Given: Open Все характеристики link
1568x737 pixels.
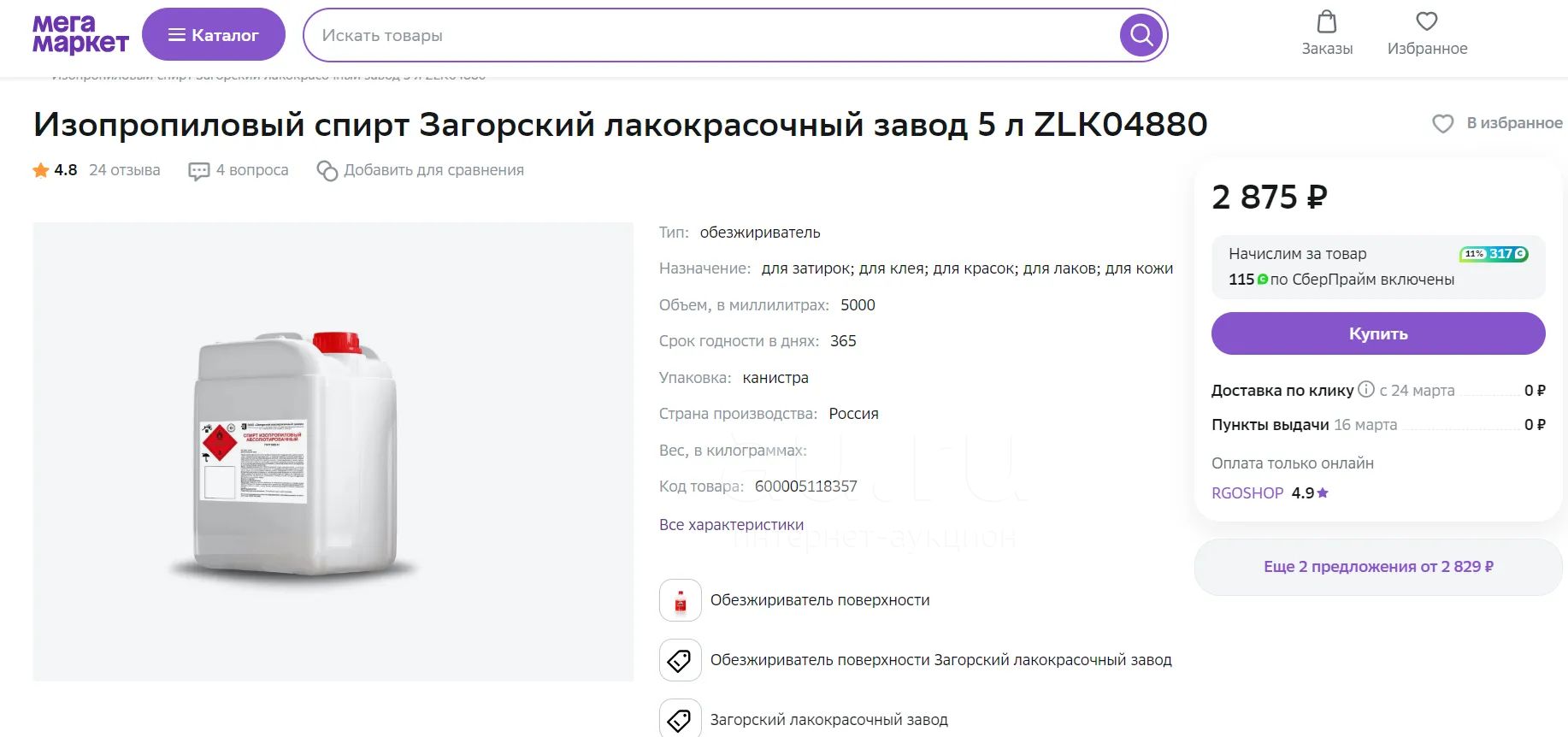Looking at the screenshot, I should (731, 525).
